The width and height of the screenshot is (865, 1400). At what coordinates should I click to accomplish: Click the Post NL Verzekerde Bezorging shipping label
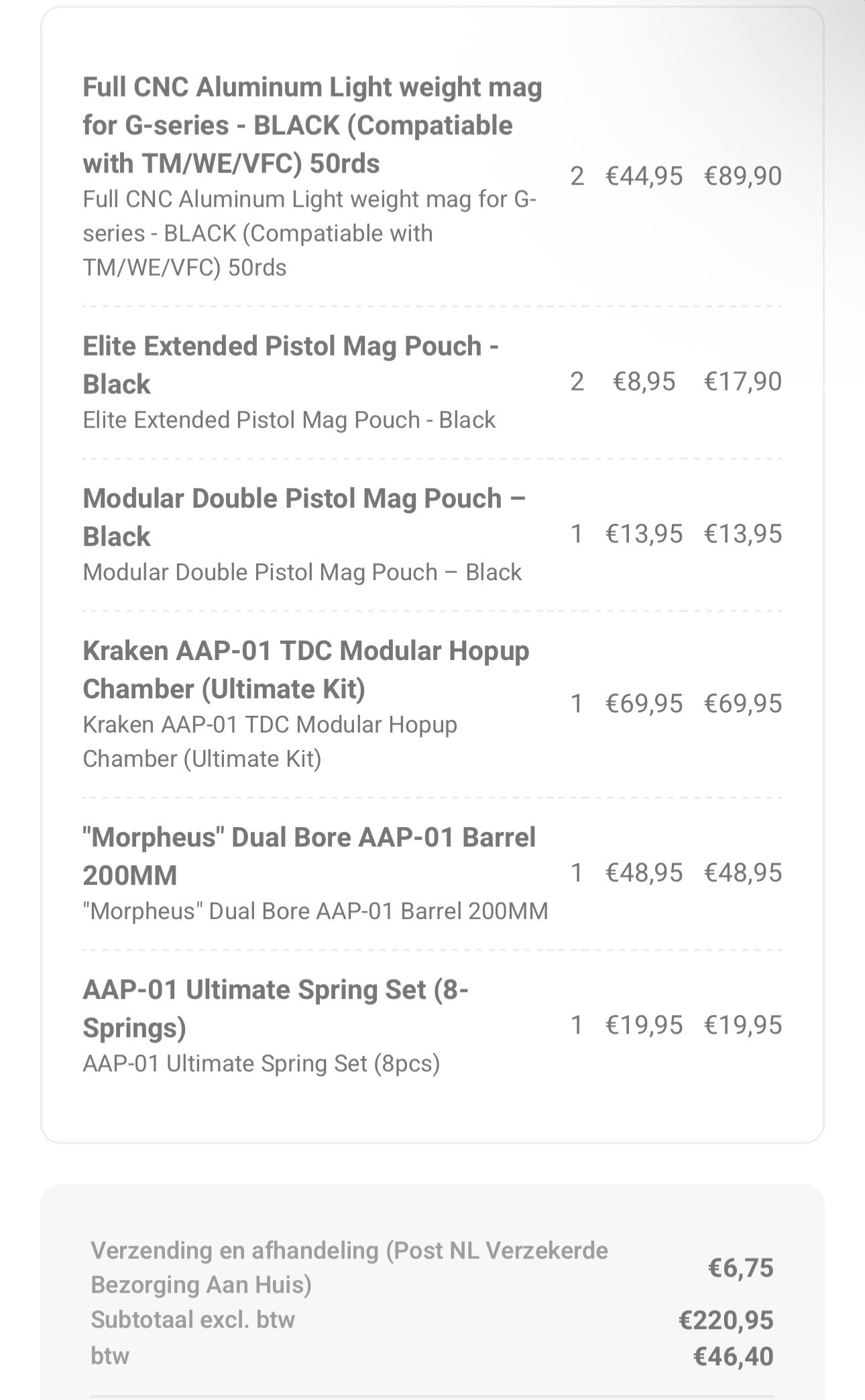pyautogui.click(x=349, y=1267)
